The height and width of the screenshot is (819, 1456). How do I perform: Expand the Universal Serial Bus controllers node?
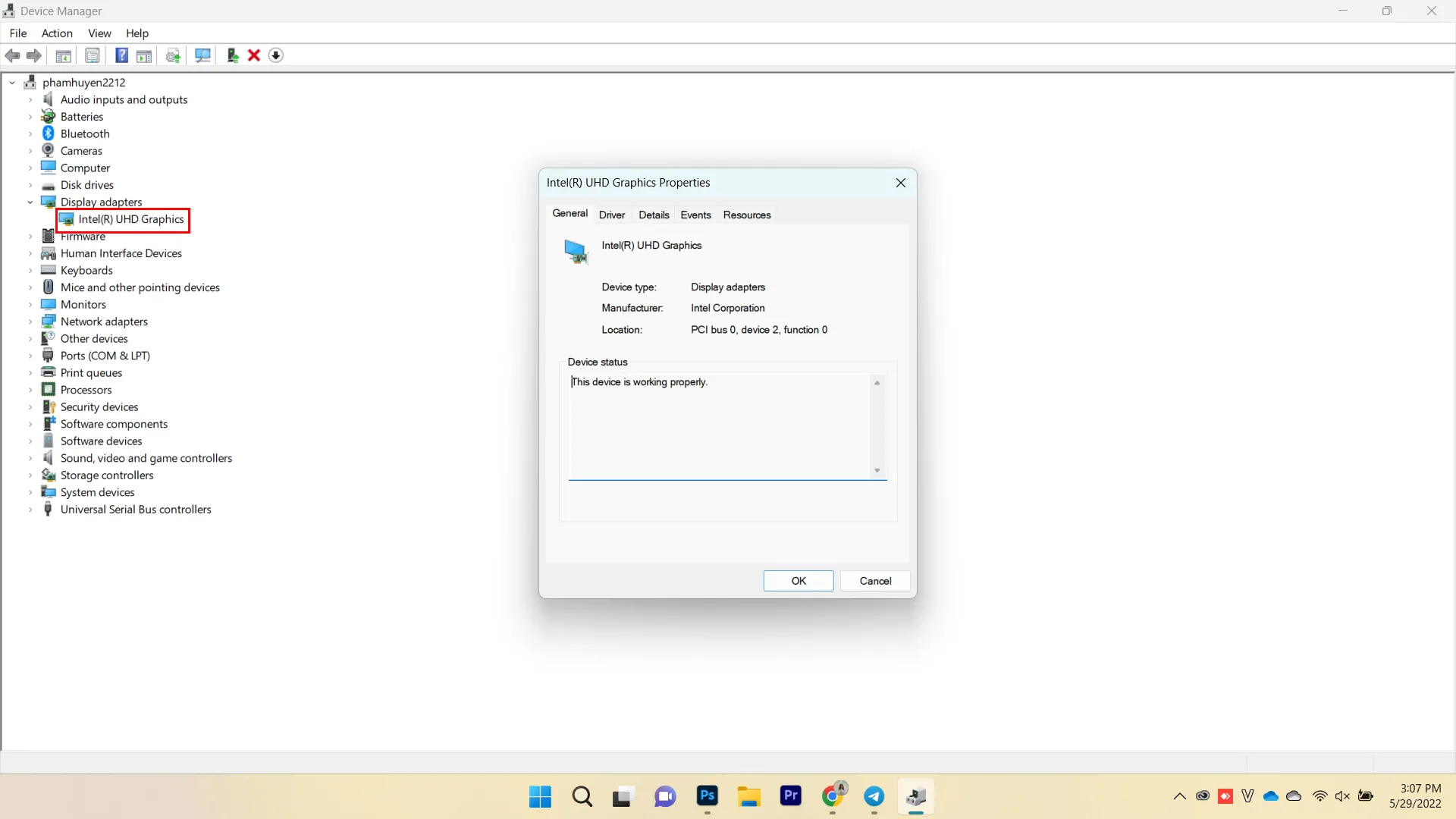pos(30,510)
